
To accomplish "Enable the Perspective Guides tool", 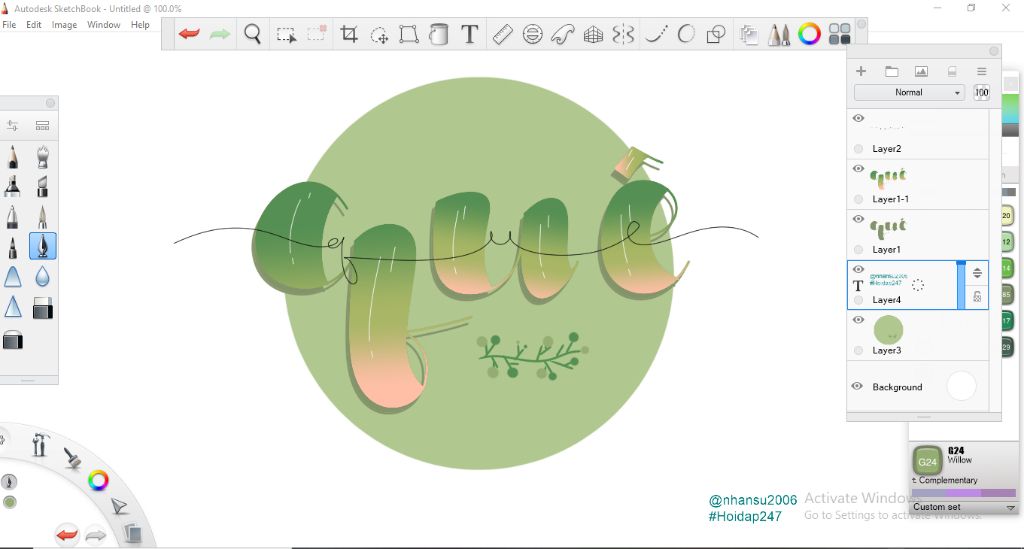I will [593, 34].
